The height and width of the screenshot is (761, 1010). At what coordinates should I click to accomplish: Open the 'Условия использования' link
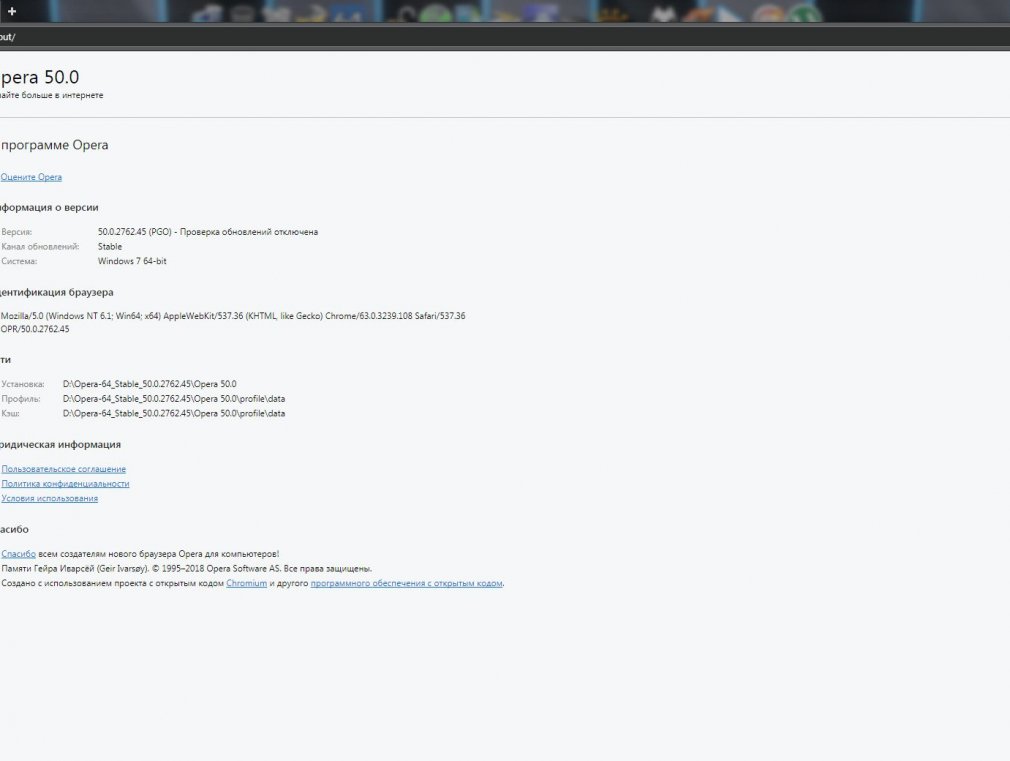[50, 498]
